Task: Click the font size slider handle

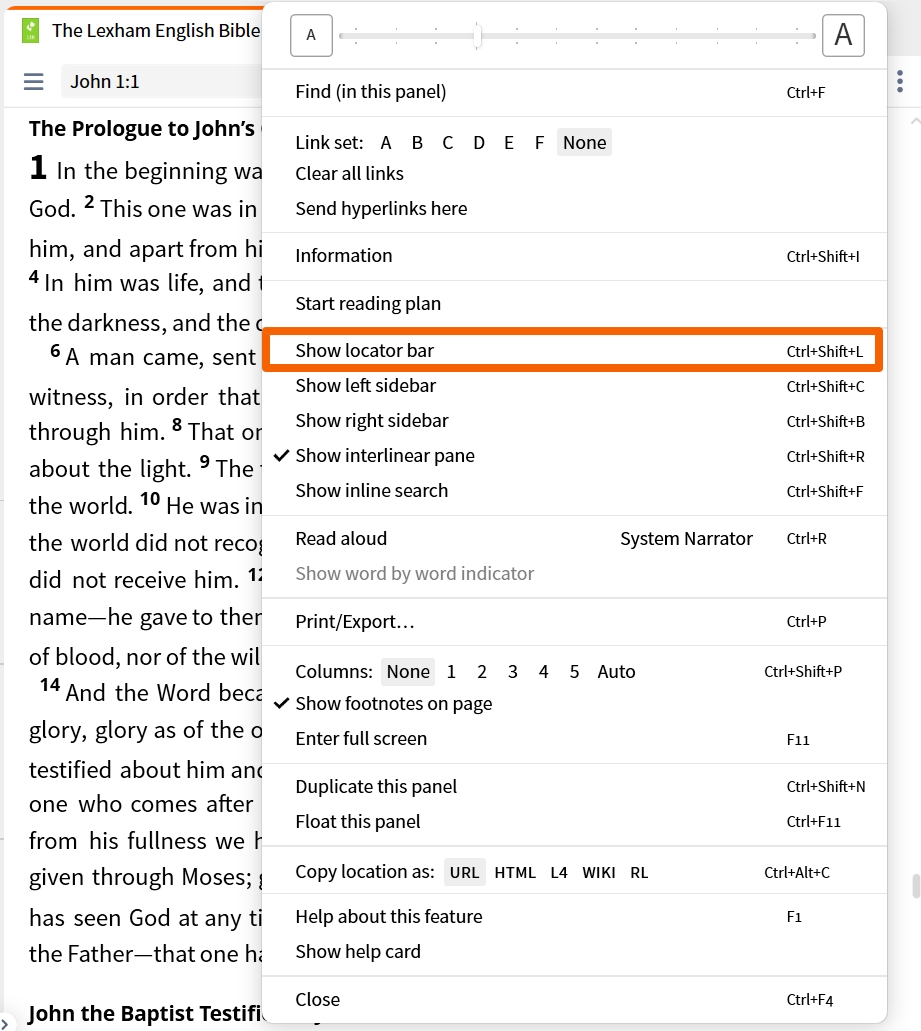Action: tap(478, 36)
